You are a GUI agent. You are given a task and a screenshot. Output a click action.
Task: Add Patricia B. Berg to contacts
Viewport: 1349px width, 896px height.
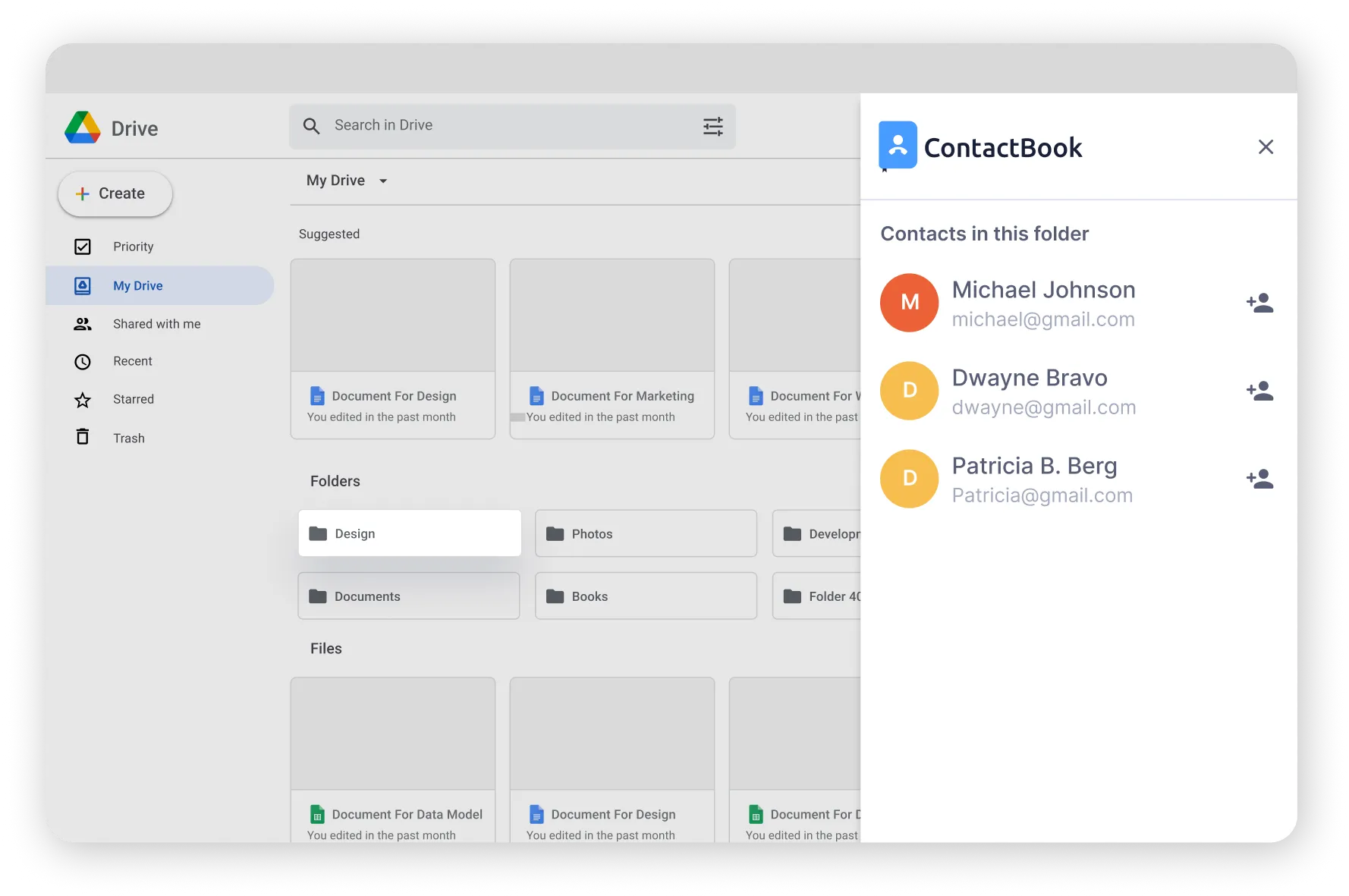(1259, 478)
